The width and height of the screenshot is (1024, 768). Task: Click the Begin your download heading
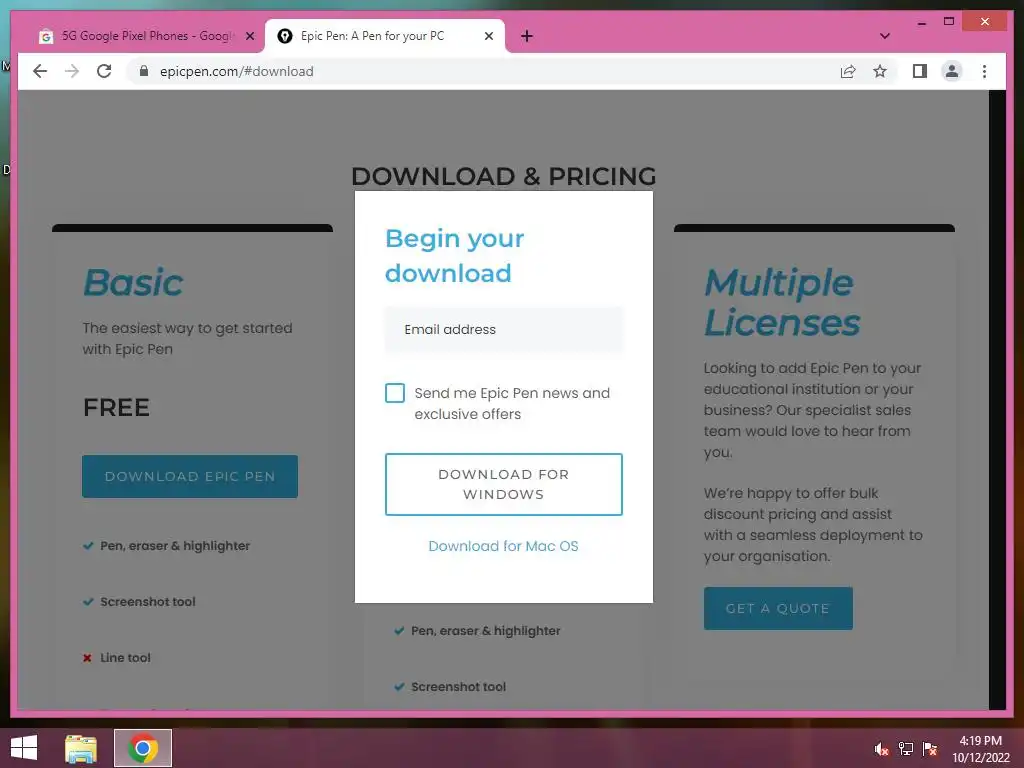click(x=455, y=255)
